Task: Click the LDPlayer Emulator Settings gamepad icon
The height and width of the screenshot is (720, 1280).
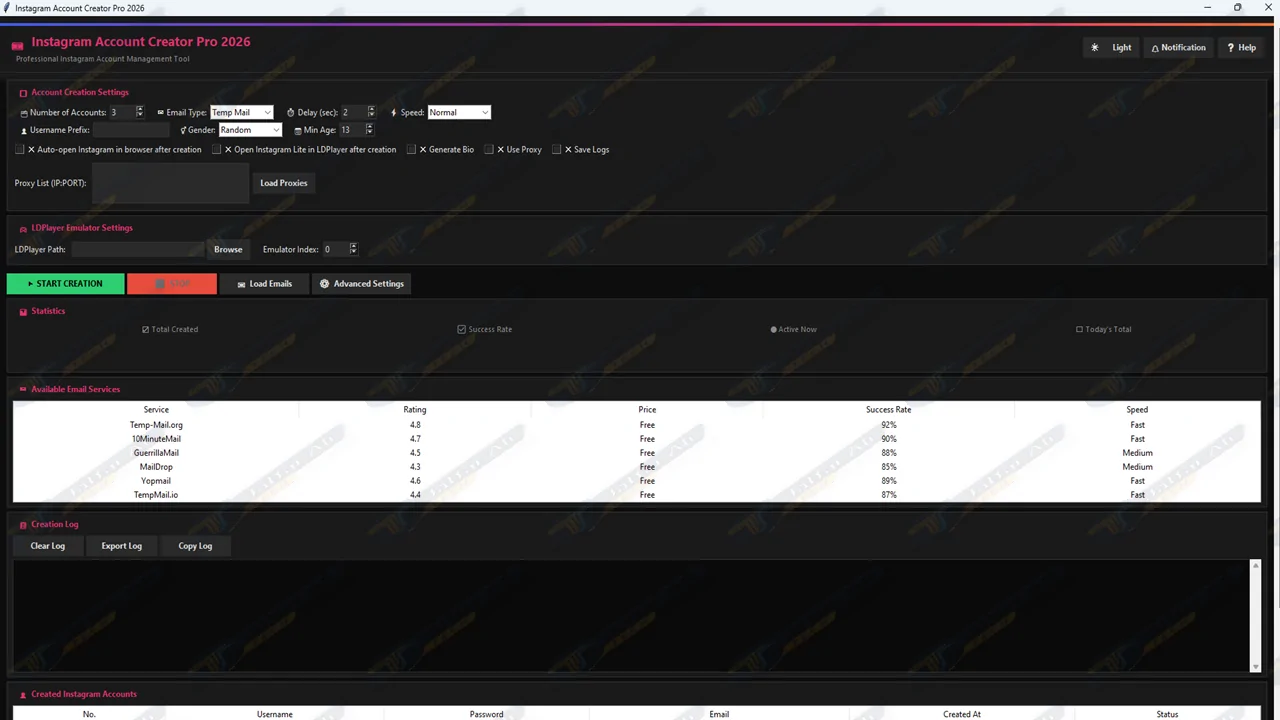Action: [x=23, y=229]
